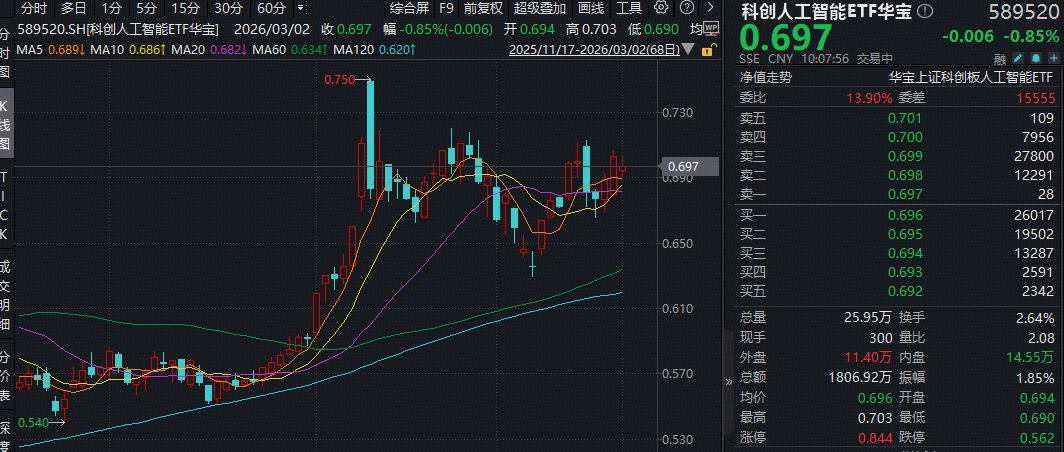Open the 工具 tools menu
This screenshot has height=452, width=1064.
click(x=629, y=8)
